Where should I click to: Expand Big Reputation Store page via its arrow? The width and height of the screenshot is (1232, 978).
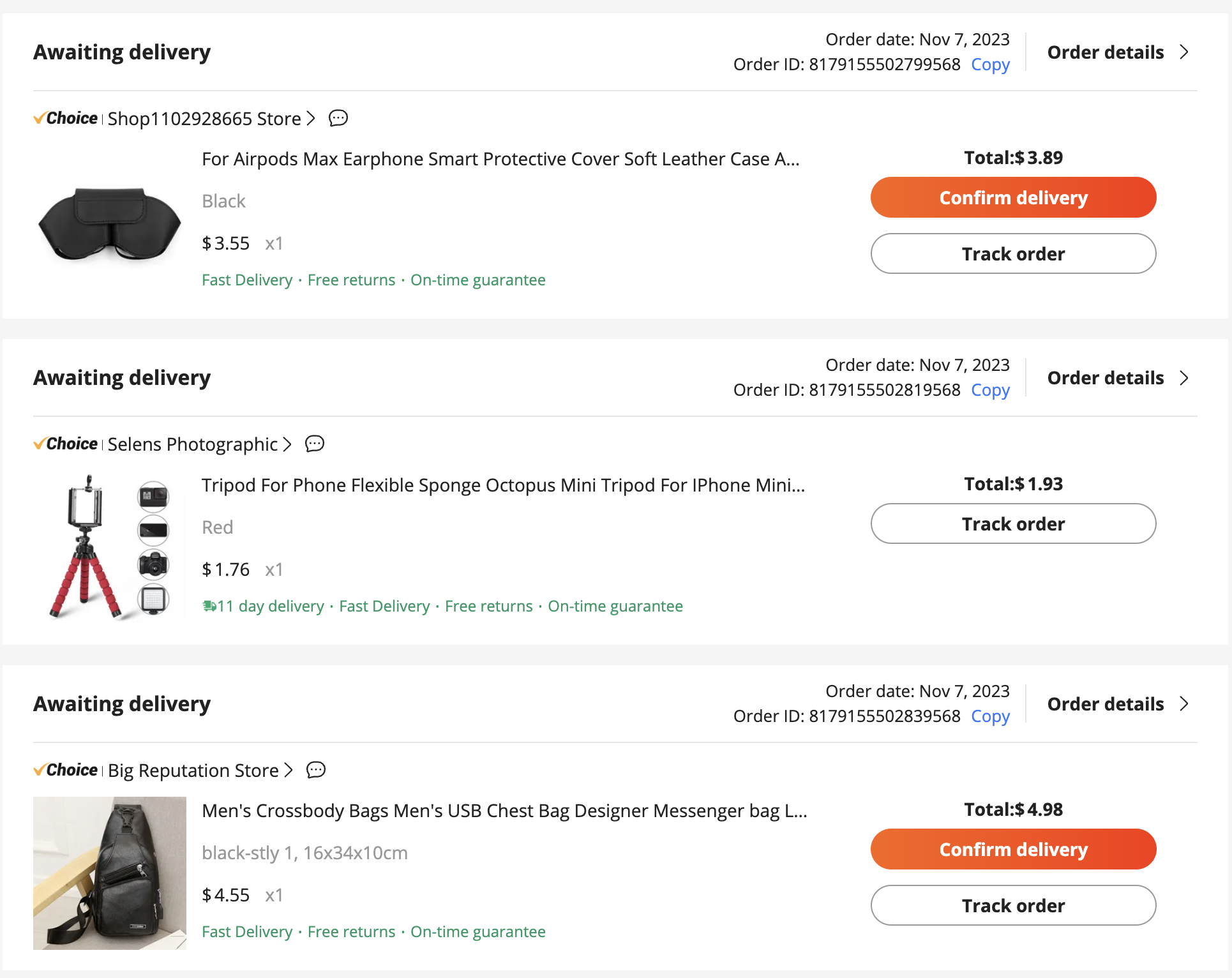(x=289, y=771)
